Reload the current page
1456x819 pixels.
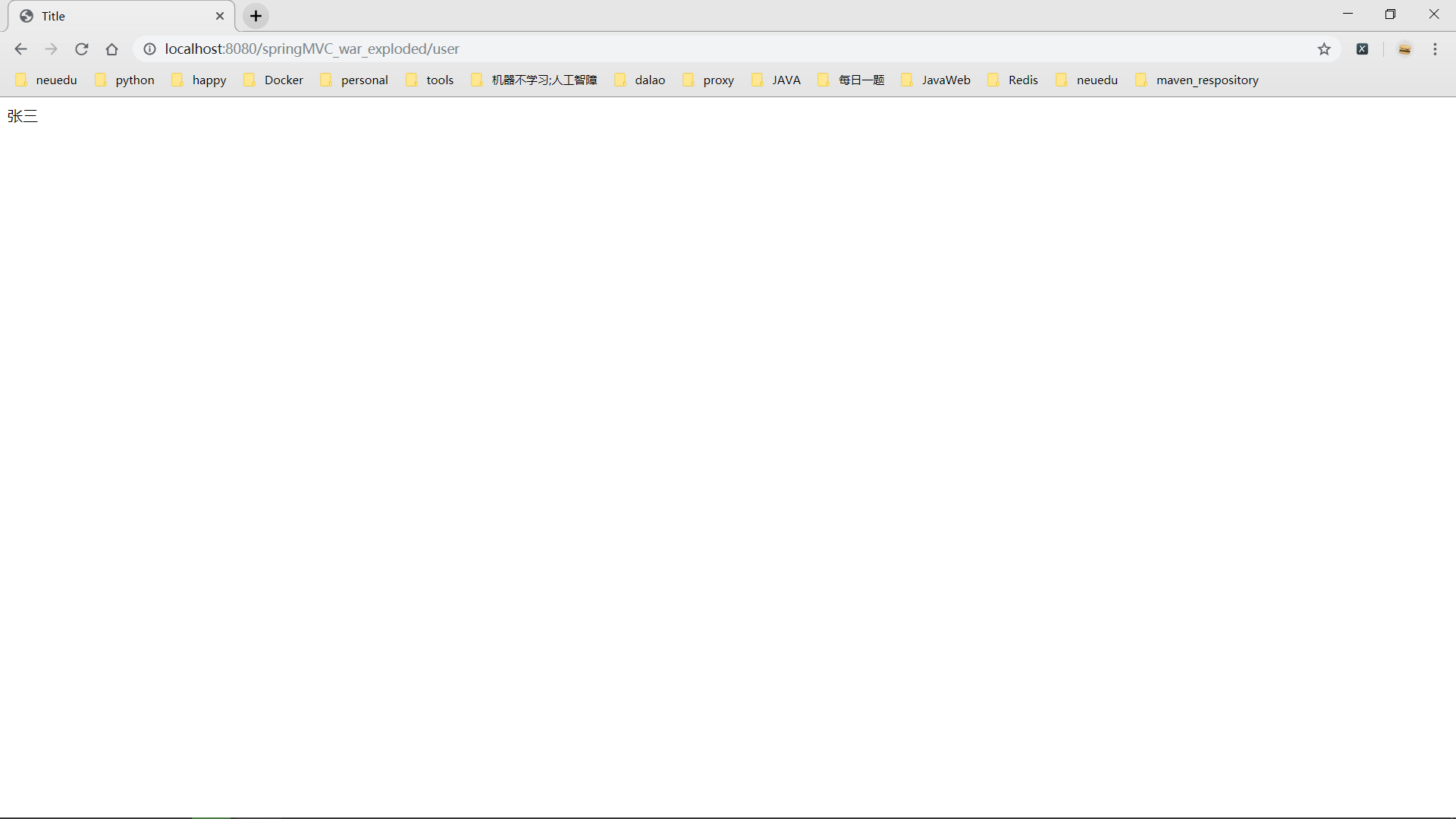tap(82, 49)
